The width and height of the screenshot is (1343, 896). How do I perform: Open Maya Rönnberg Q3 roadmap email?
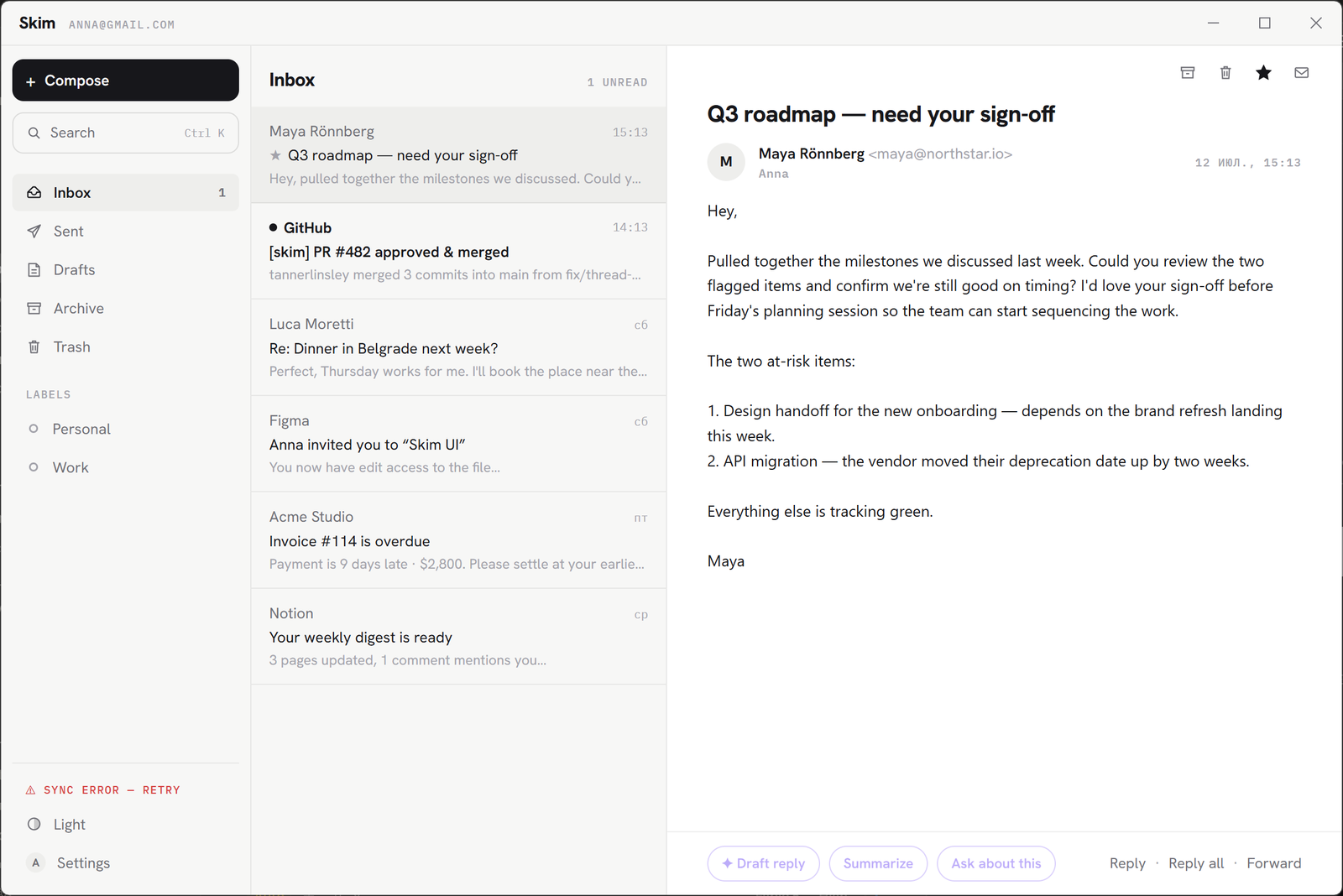click(x=458, y=155)
